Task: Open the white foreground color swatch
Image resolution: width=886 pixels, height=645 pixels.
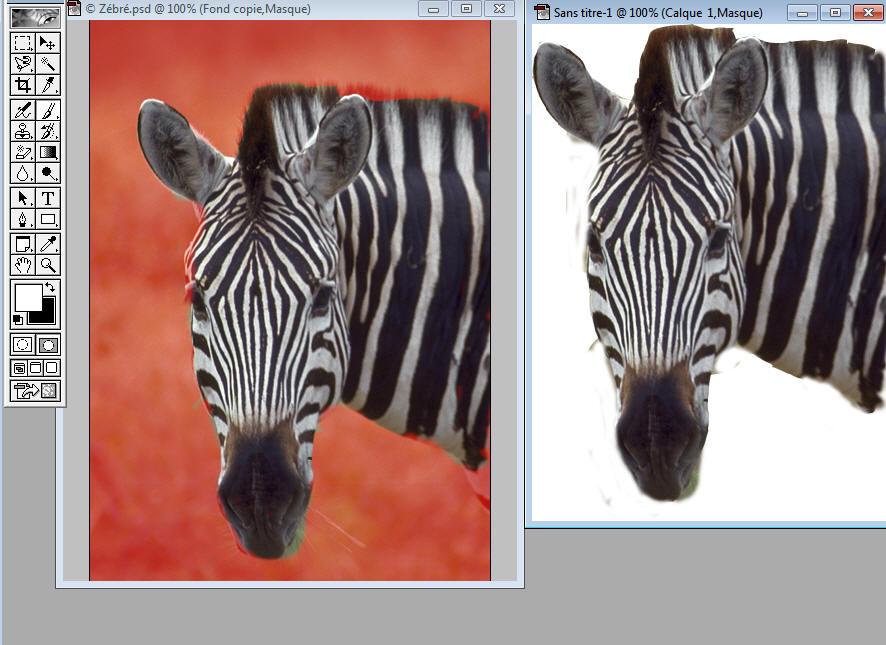Action: coord(27,297)
